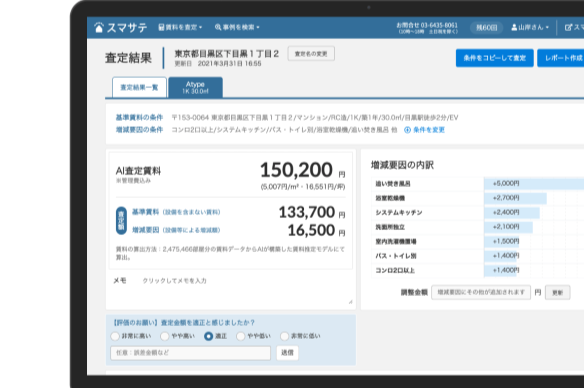Click the レポート作成 button
This screenshot has width=584, height=388.
point(562,58)
